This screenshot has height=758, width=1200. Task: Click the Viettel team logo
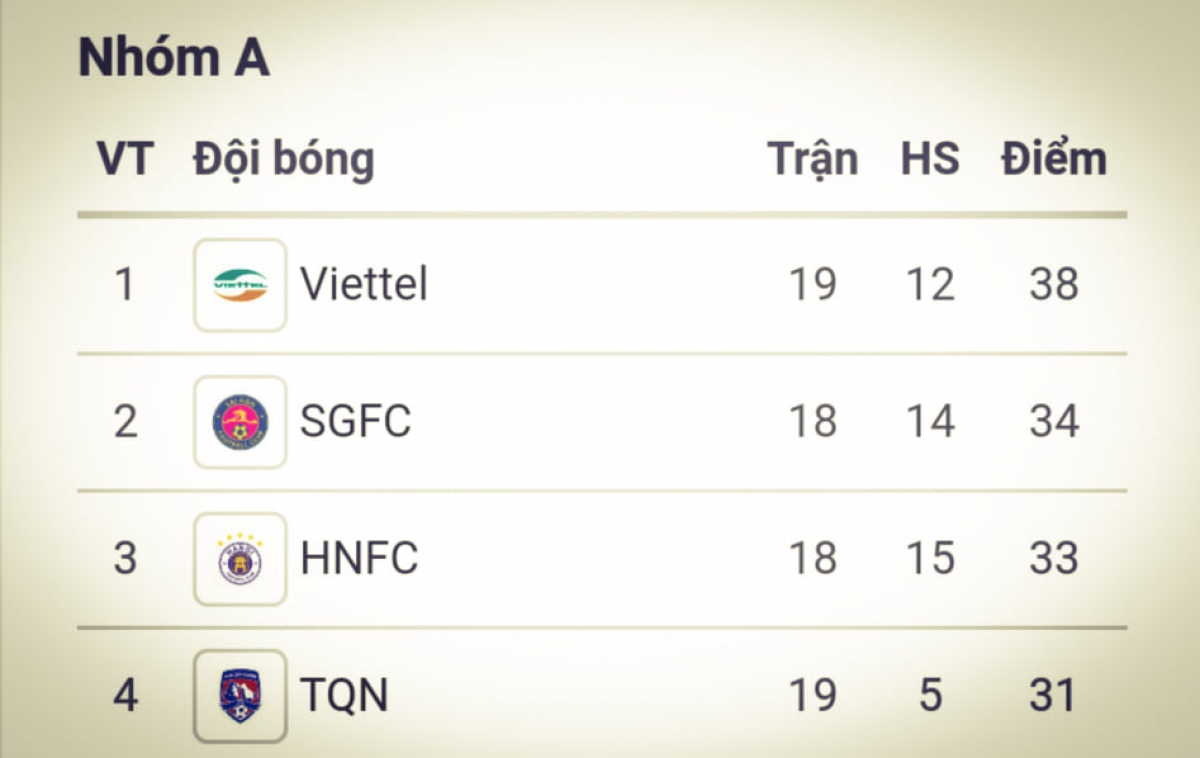pos(240,285)
